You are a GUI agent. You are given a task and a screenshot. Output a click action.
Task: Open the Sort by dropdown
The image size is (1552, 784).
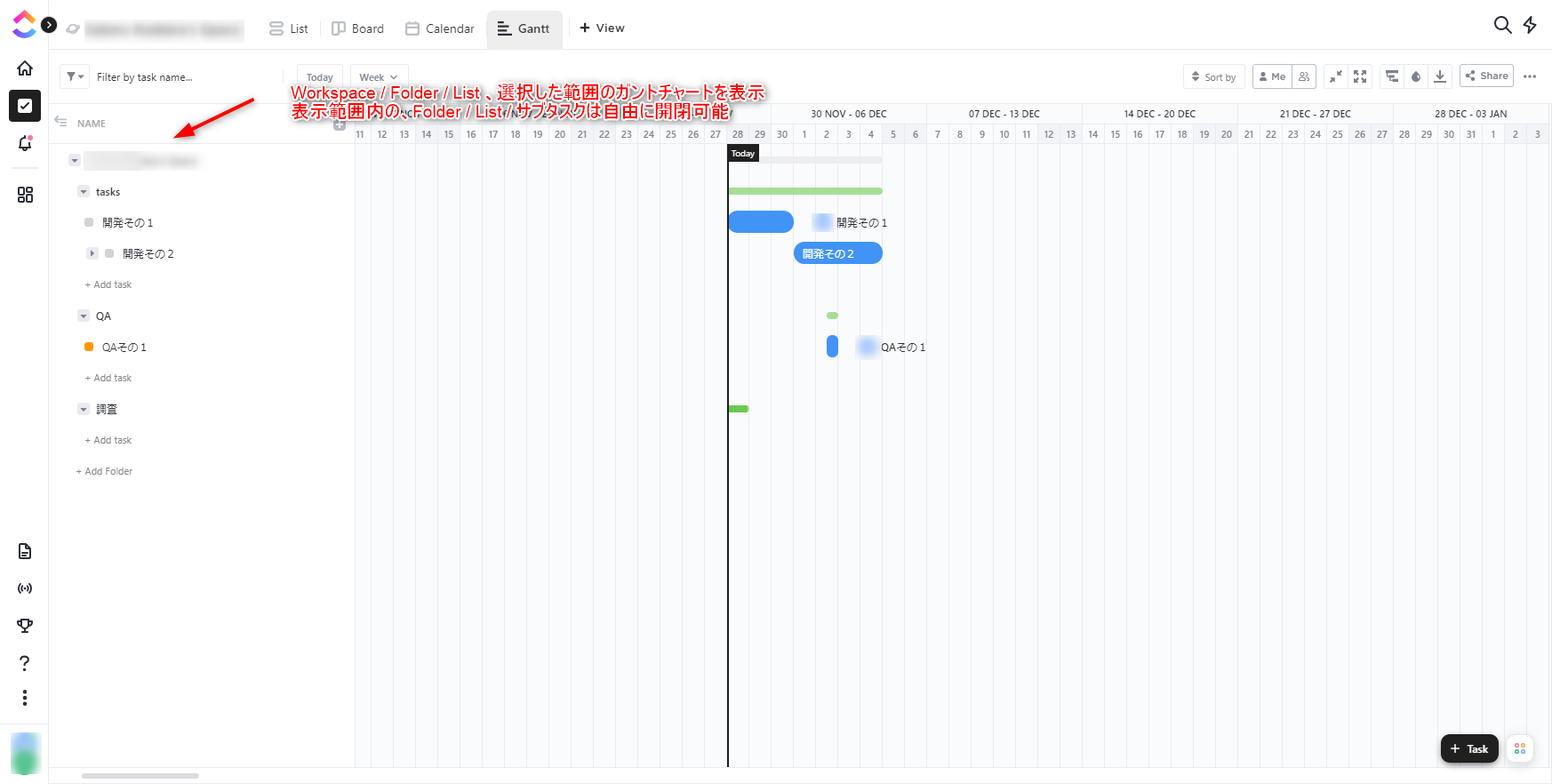1214,76
